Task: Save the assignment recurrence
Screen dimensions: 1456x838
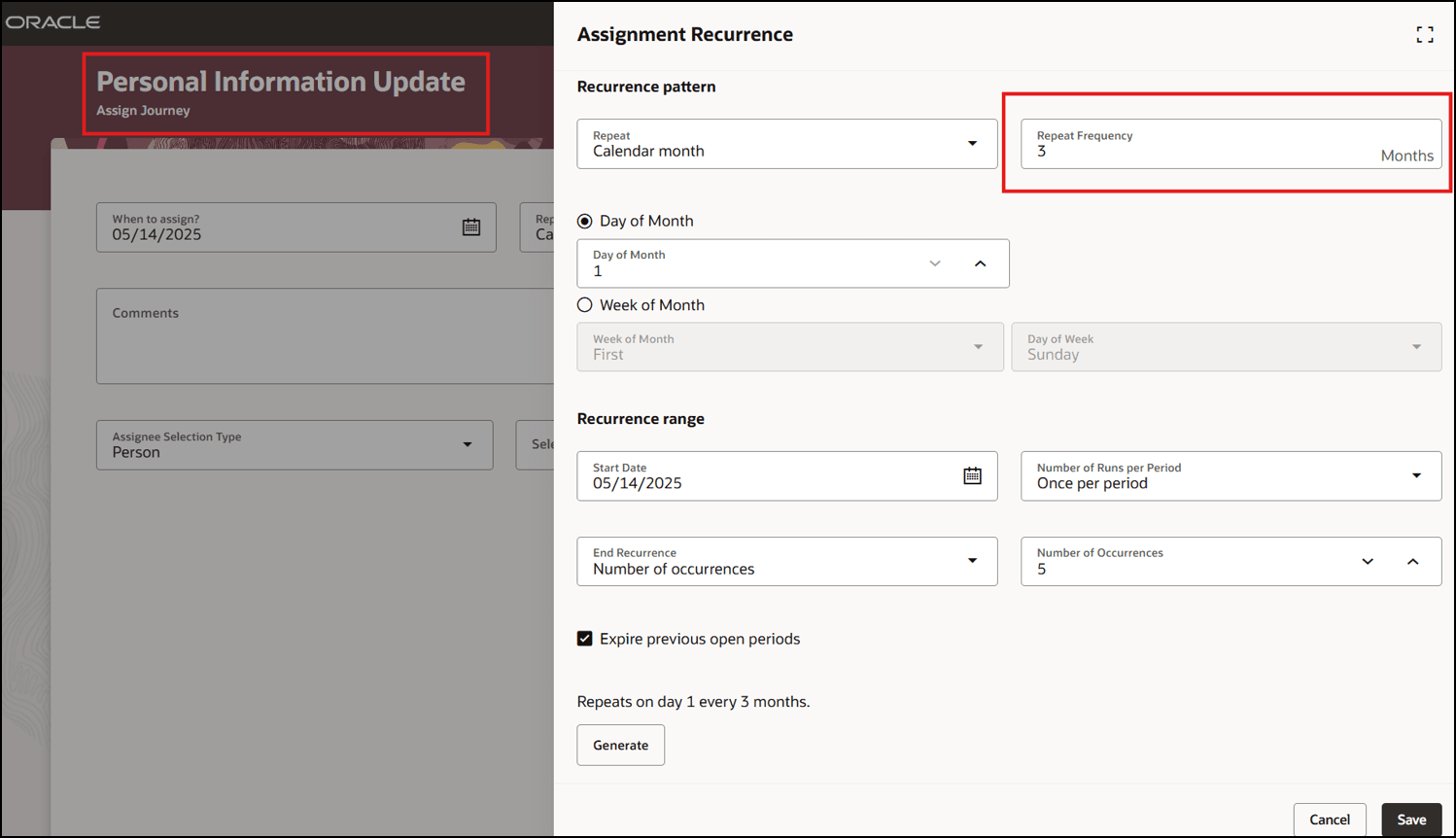Action: pos(1411,820)
